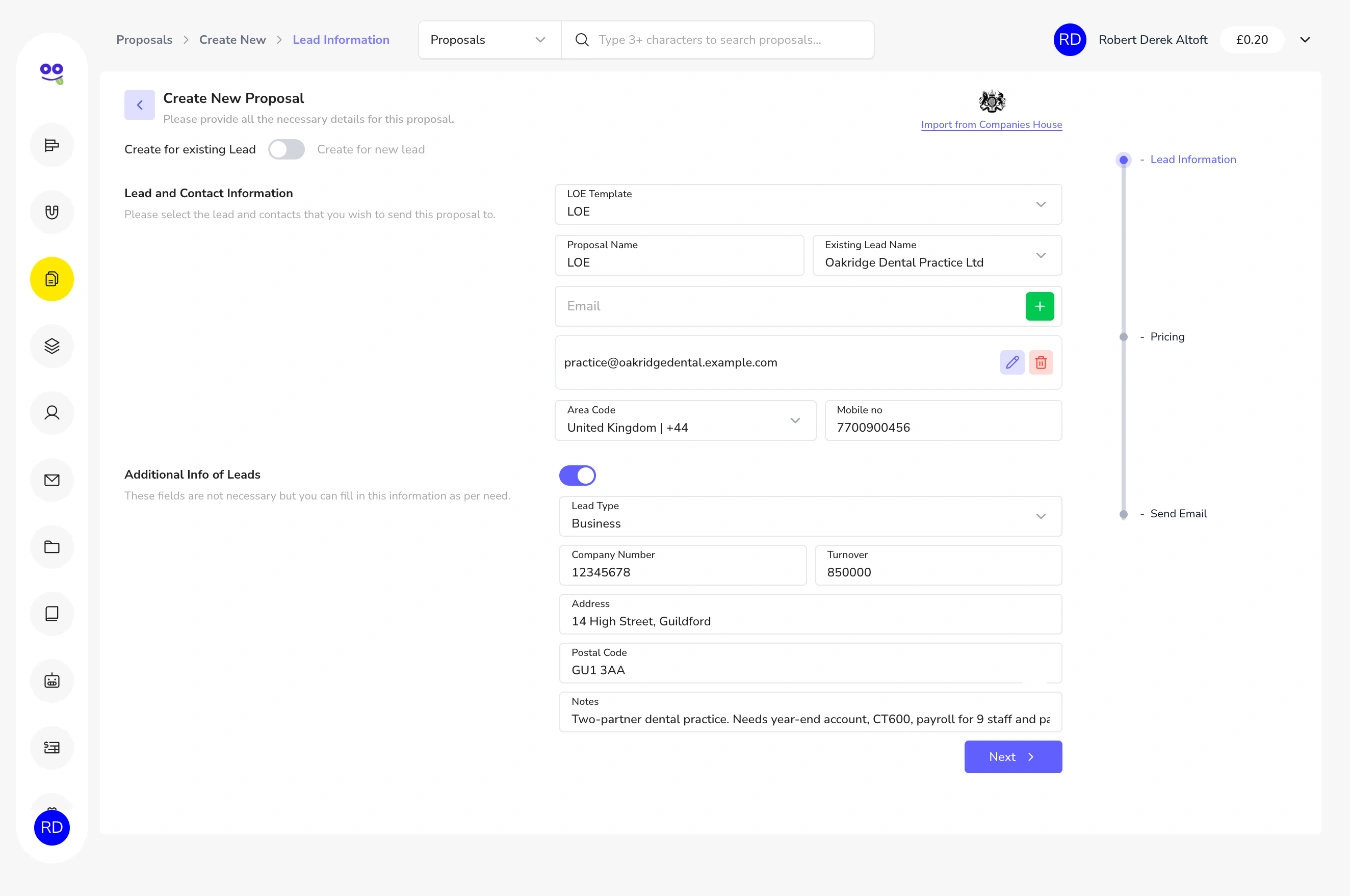Edit the practice@oakridgedental email with pencil icon
This screenshot has height=896, width=1350.
(1013, 362)
